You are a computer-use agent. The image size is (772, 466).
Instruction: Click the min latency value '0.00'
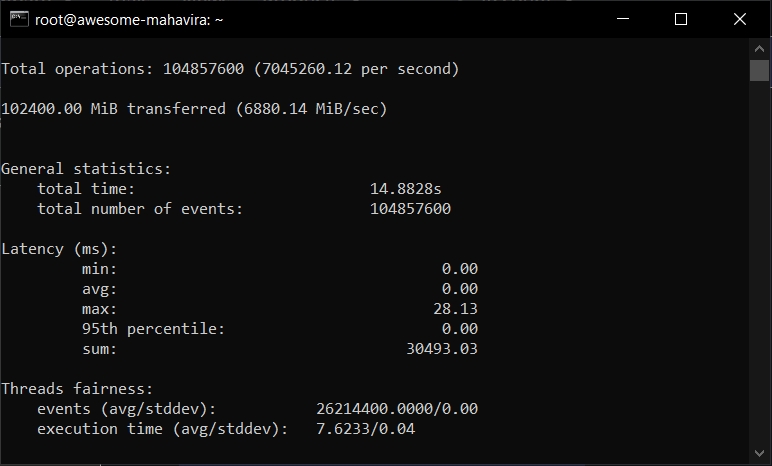point(460,269)
